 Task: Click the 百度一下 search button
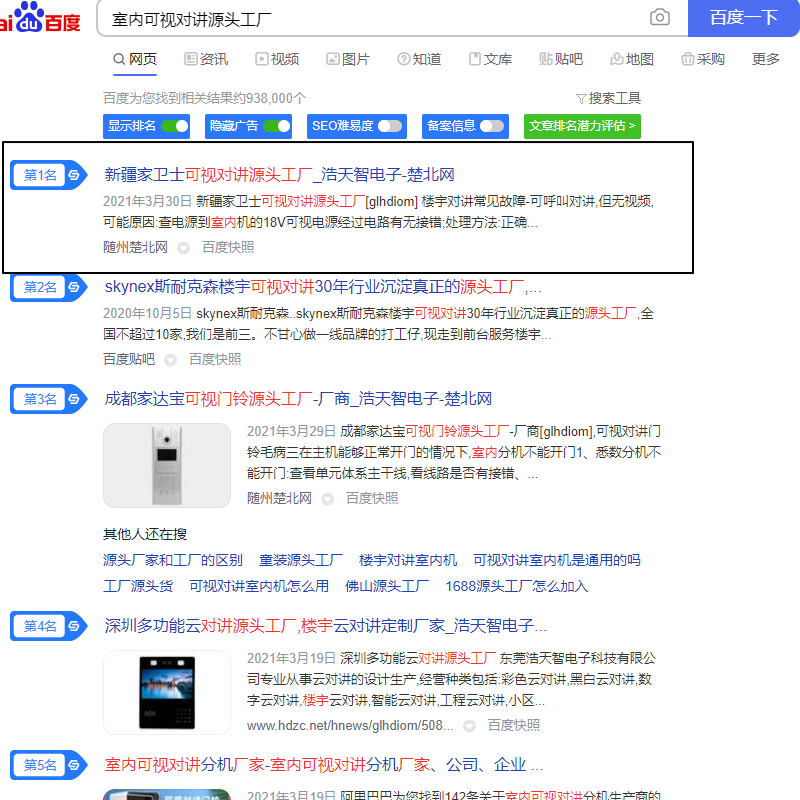point(743,18)
